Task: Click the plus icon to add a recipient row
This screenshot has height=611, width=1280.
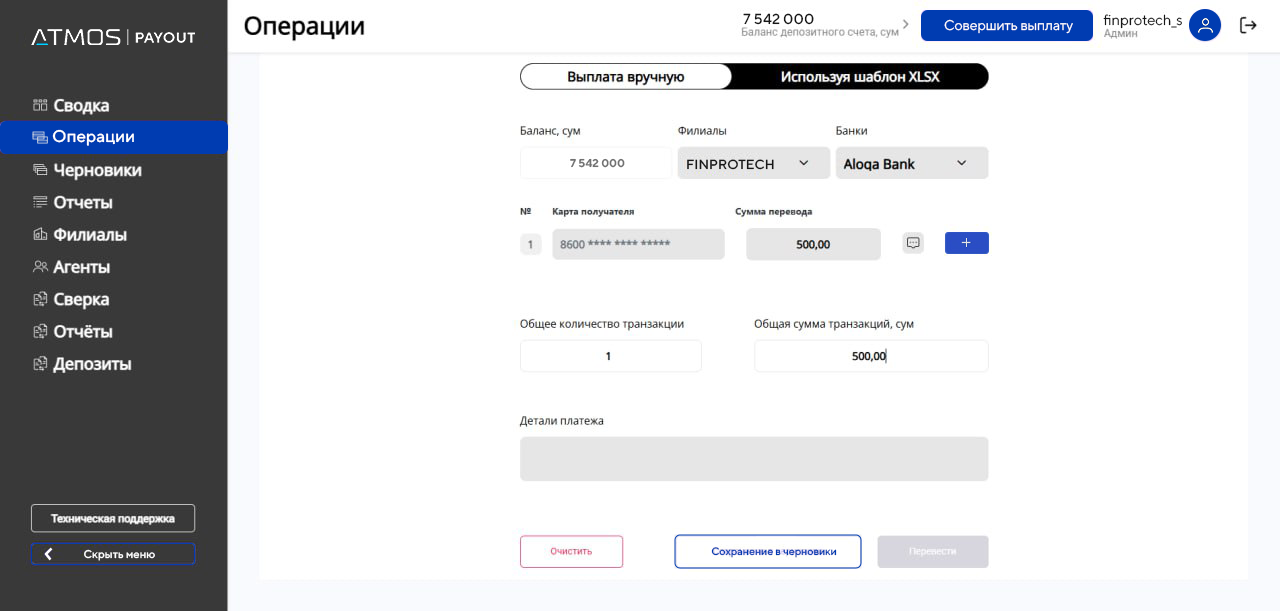Action: point(966,242)
